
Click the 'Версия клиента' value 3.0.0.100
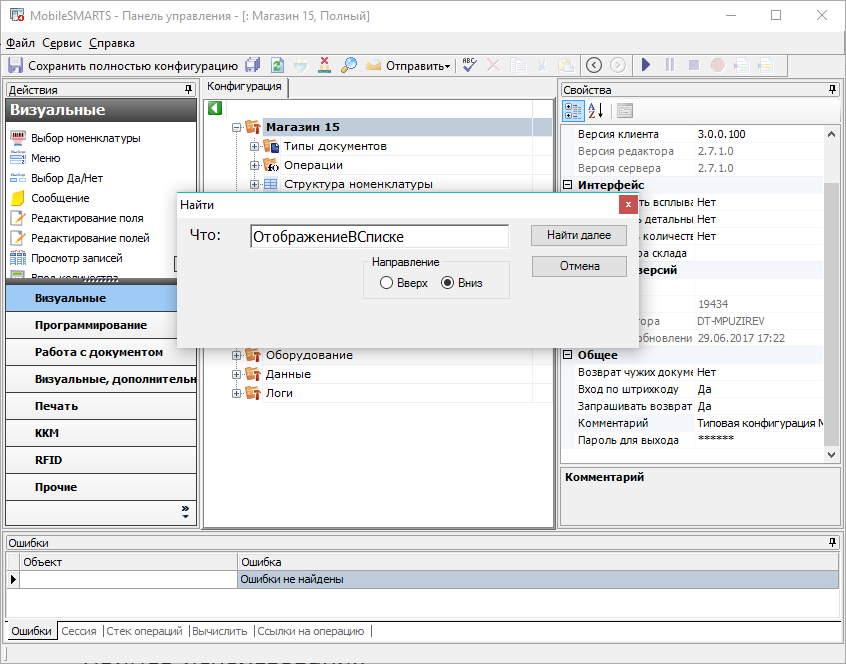(x=721, y=134)
